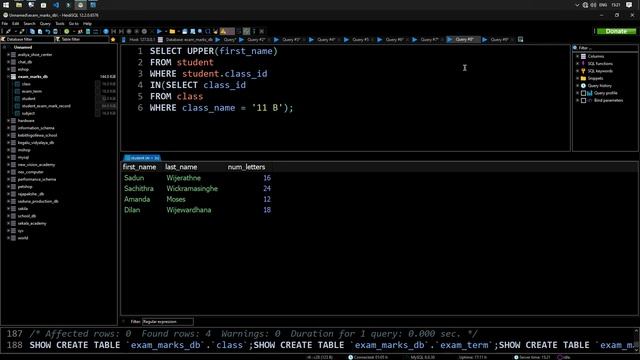Tick the Query profile checkbox

click(584, 93)
